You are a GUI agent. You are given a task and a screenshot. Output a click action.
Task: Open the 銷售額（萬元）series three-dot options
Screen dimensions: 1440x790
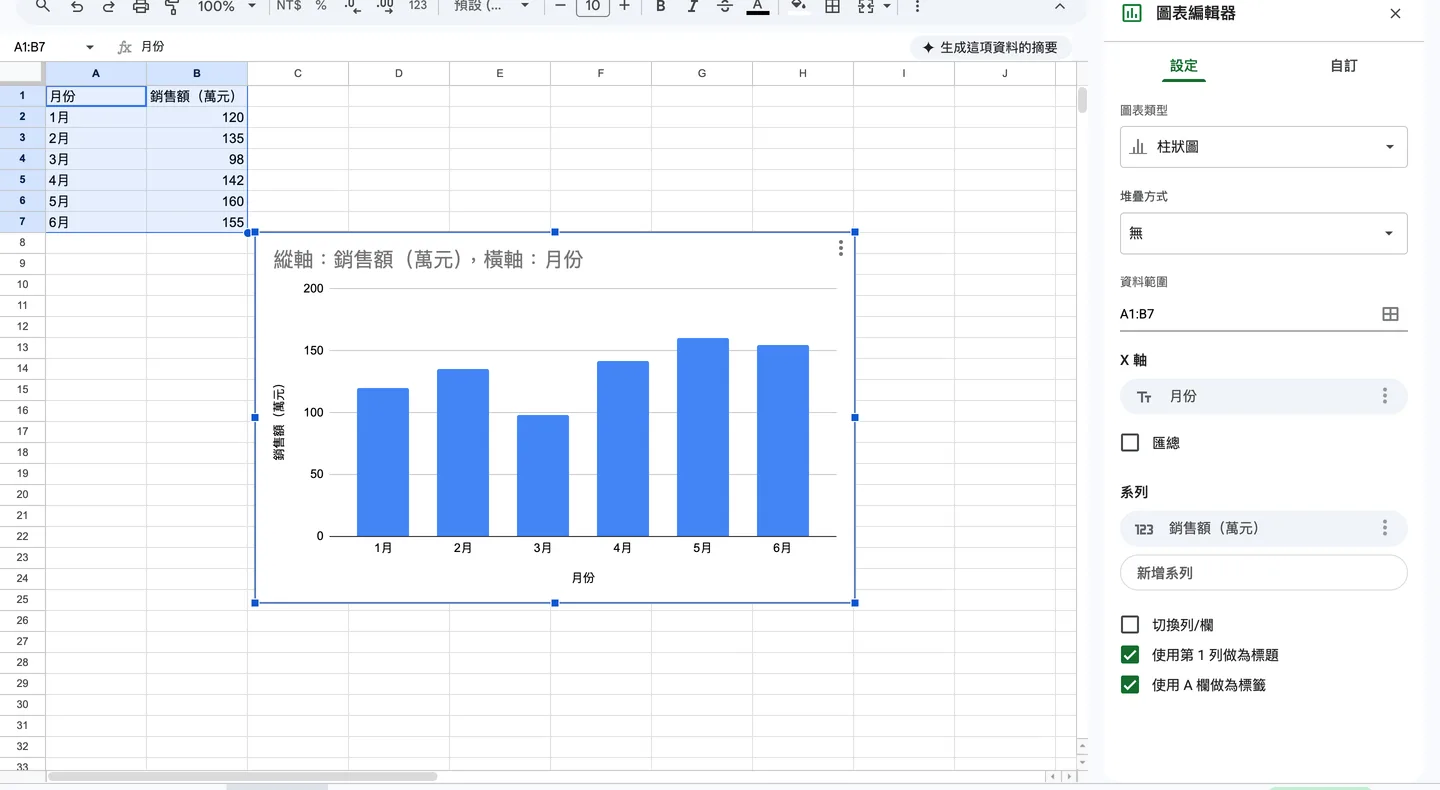coord(1385,528)
